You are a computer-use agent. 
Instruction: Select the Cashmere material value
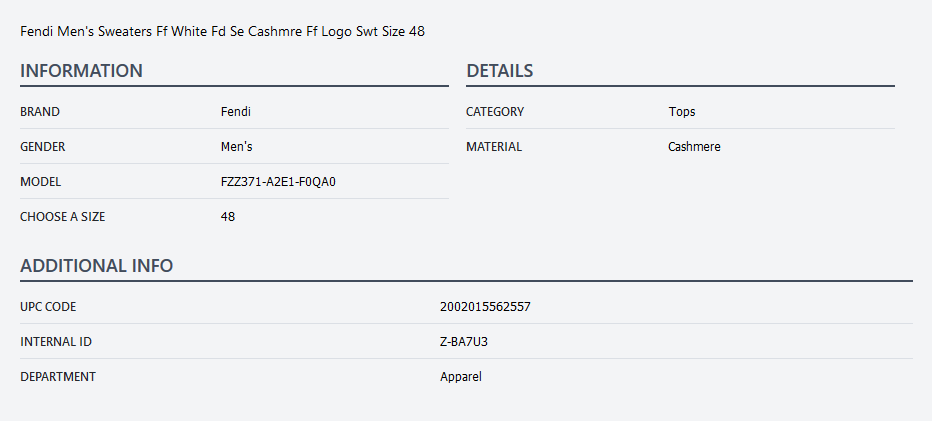point(694,147)
